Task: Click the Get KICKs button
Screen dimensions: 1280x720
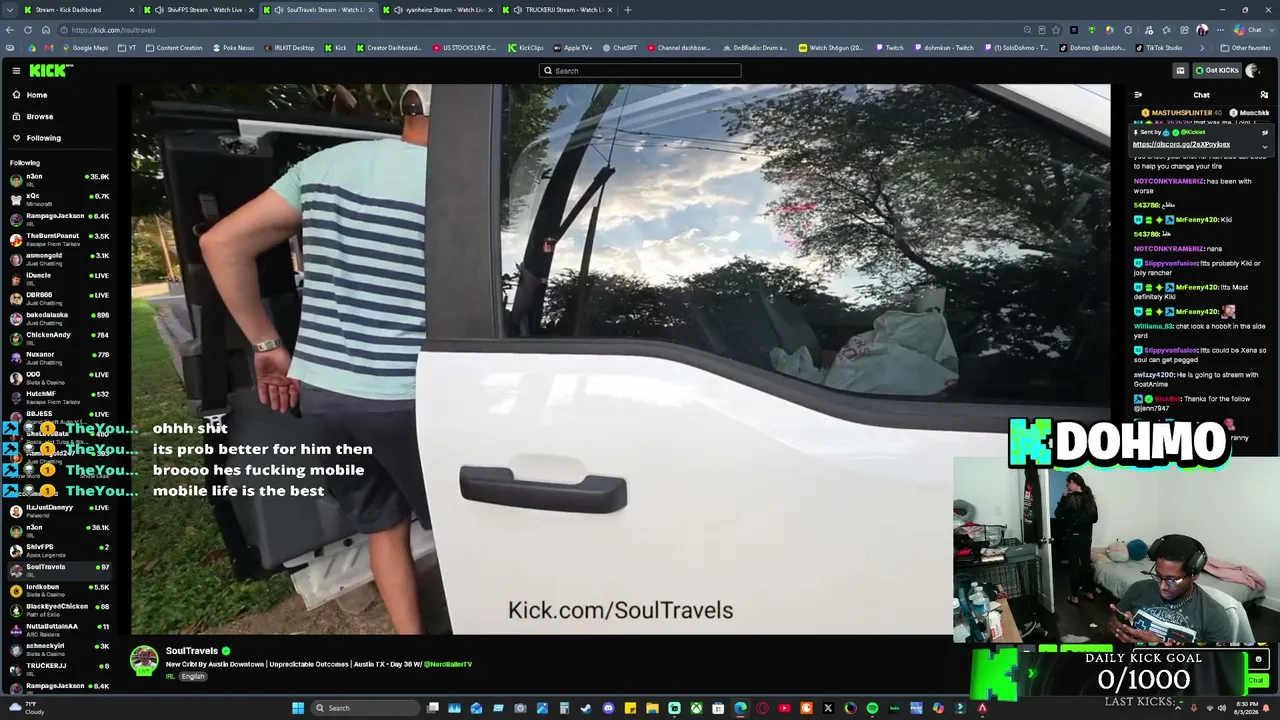Action: (x=1216, y=70)
